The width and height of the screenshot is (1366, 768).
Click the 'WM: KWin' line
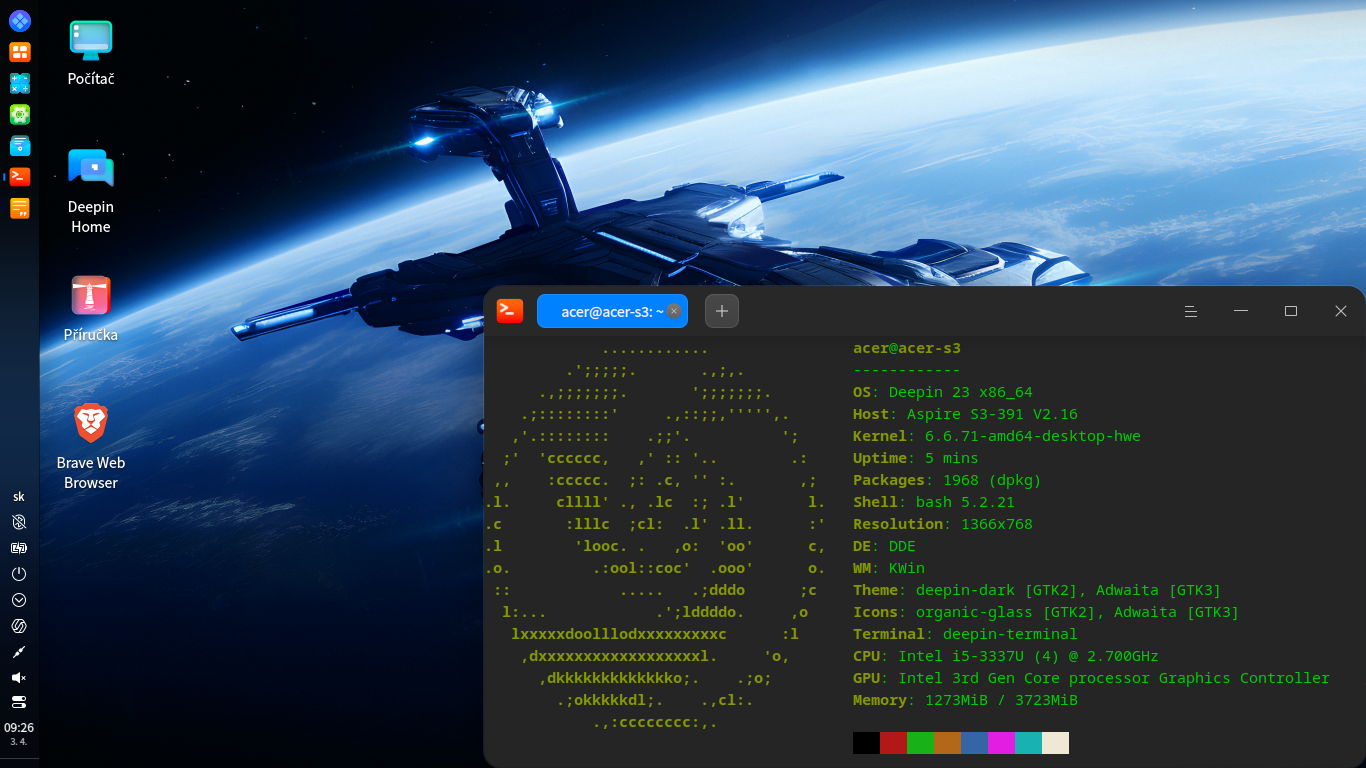click(889, 568)
